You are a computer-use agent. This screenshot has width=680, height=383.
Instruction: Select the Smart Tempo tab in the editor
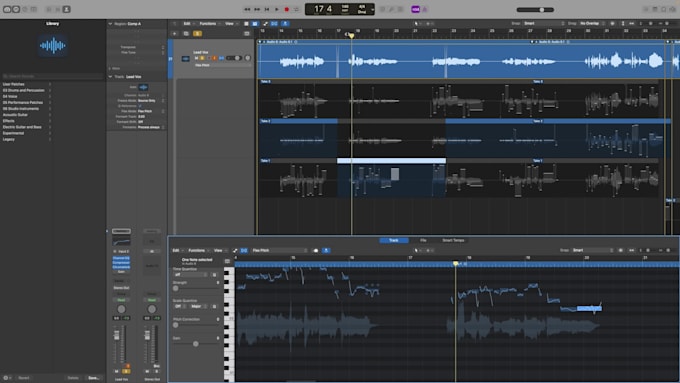point(453,240)
